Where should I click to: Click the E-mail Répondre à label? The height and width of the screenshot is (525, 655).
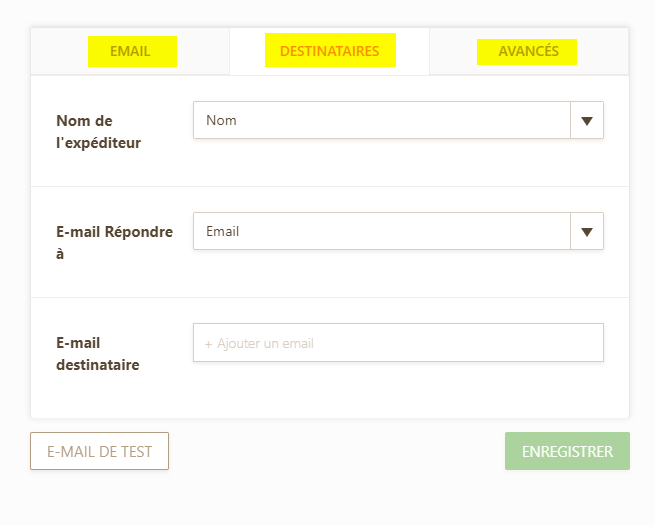coord(114,242)
